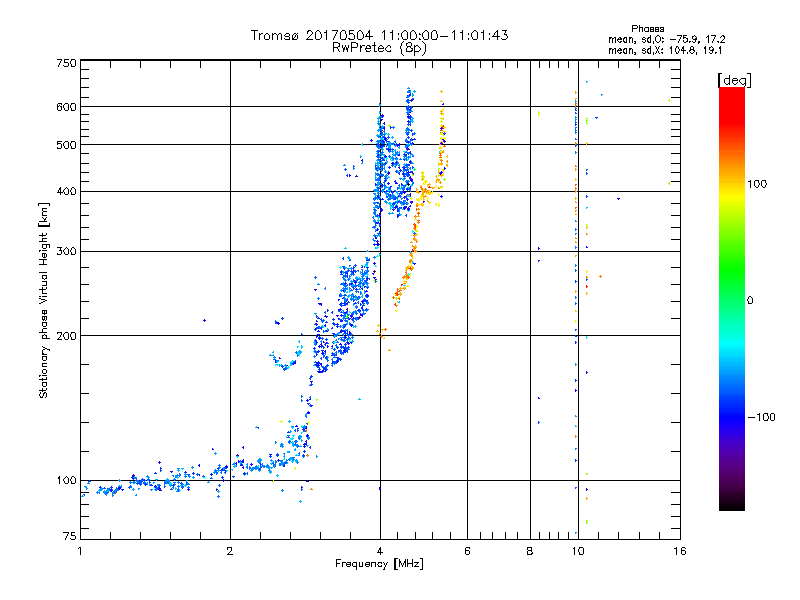Viewport: 800px width, 600px height.
Task: Click the y-axis tick label '75'
Action: (70, 536)
